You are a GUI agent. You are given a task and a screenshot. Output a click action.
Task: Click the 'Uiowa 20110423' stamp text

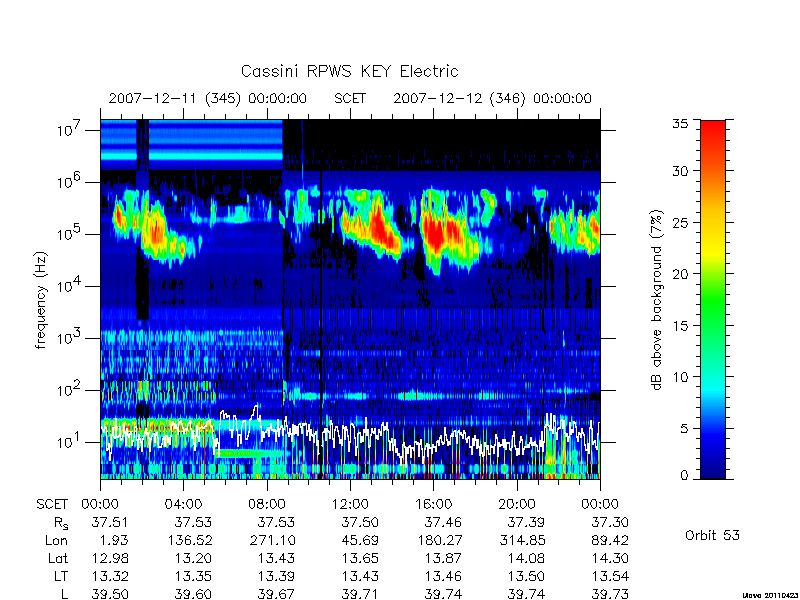click(770, 595)
